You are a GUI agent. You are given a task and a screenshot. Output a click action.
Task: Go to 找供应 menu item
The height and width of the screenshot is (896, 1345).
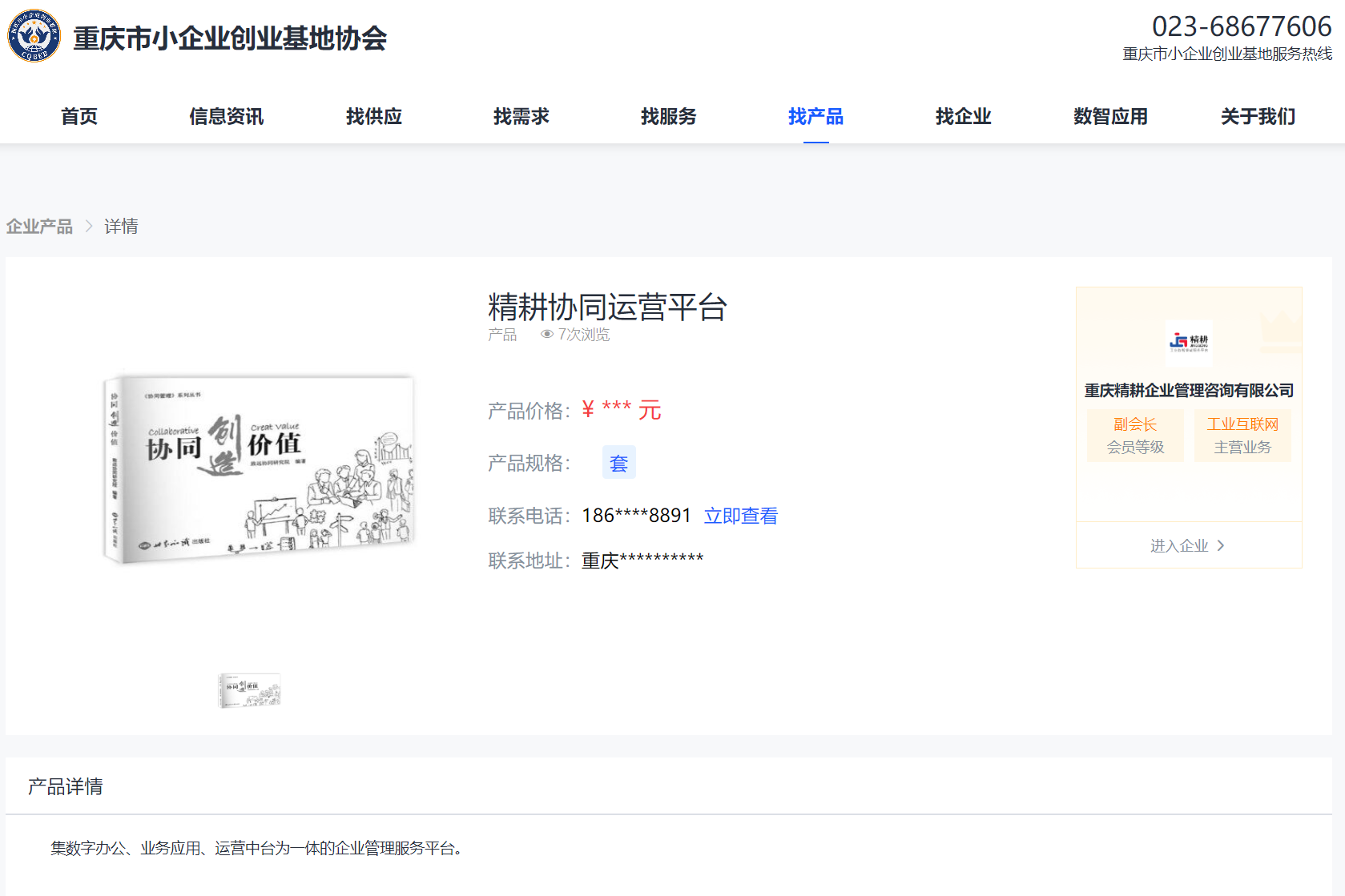(374, 117)
